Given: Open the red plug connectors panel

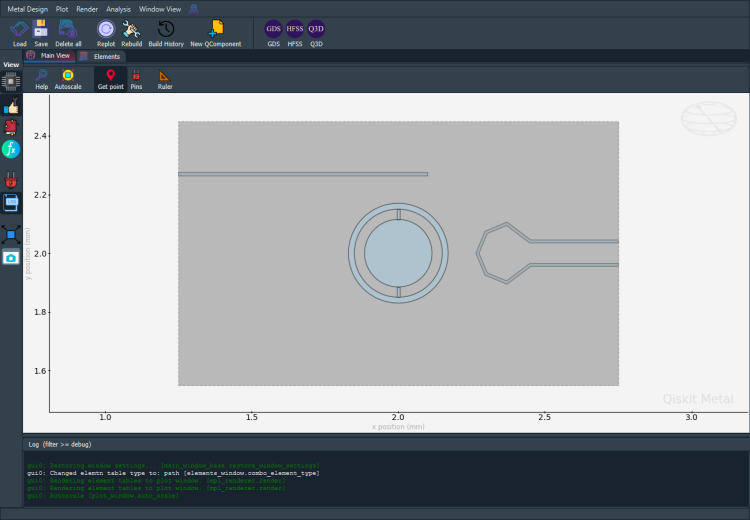Looking at the screenshot, I should [11, 180].
